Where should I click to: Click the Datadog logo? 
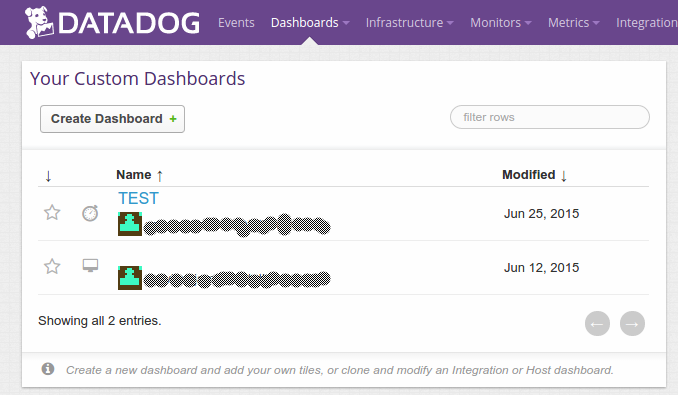tap(112, 23)
